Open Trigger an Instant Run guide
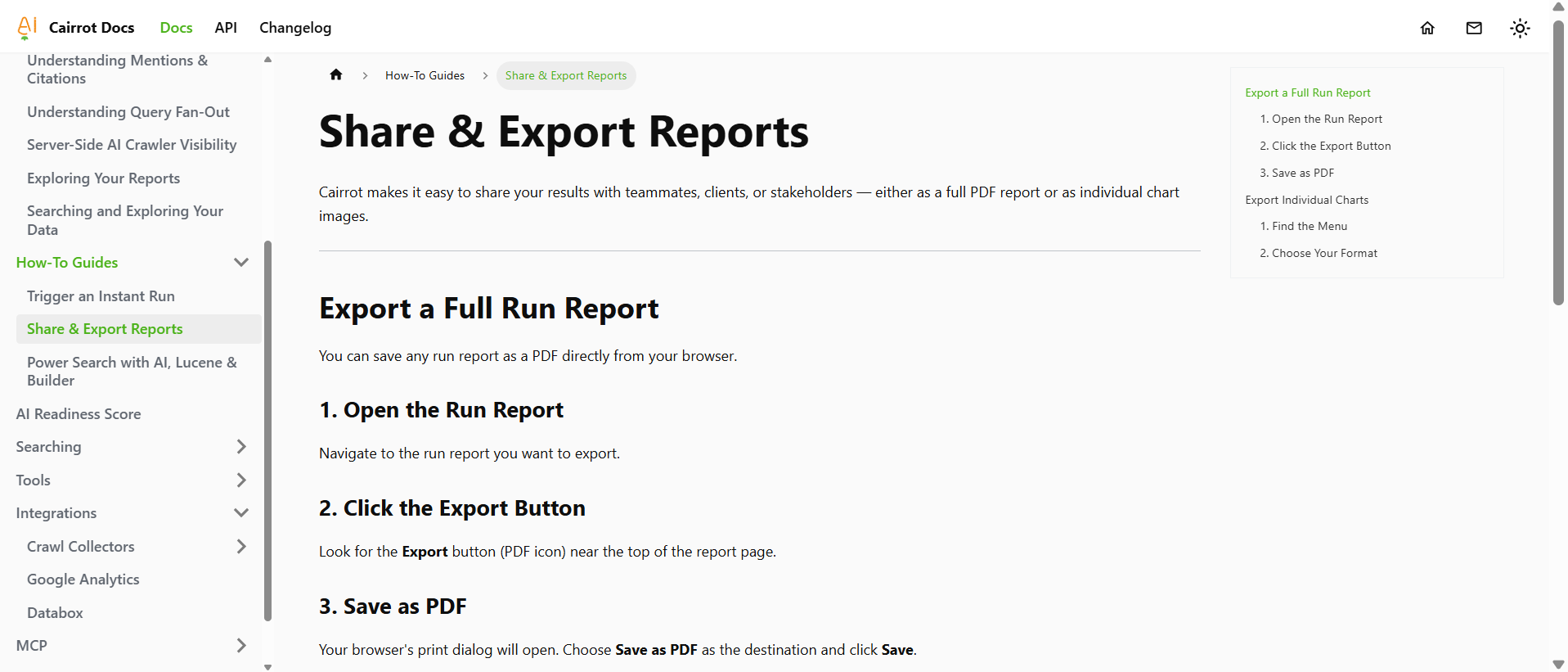Image resolution: width=1568 pixels, height=672 pixels. point(101,296)
